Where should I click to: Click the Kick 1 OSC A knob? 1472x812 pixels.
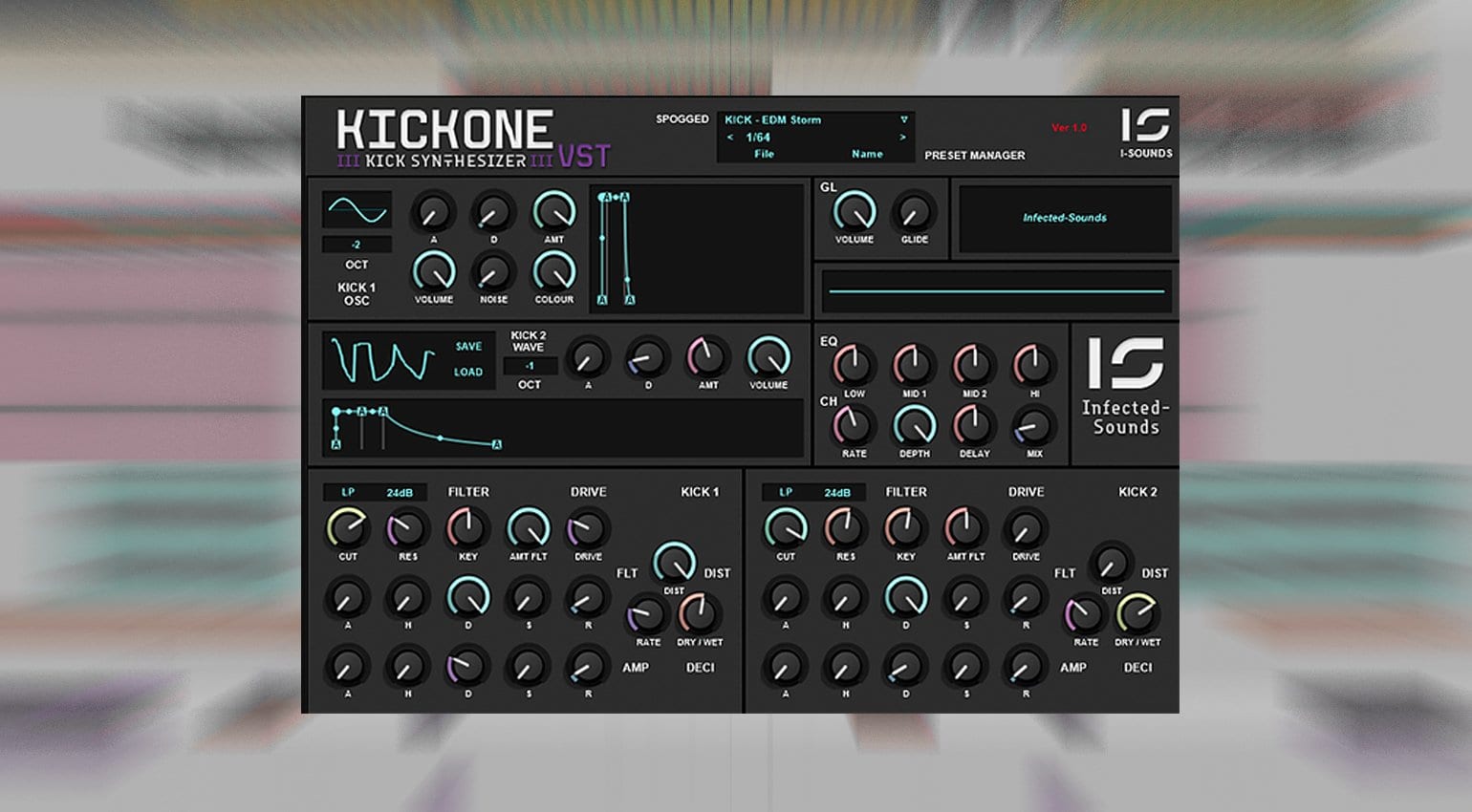tap(433, 212)
